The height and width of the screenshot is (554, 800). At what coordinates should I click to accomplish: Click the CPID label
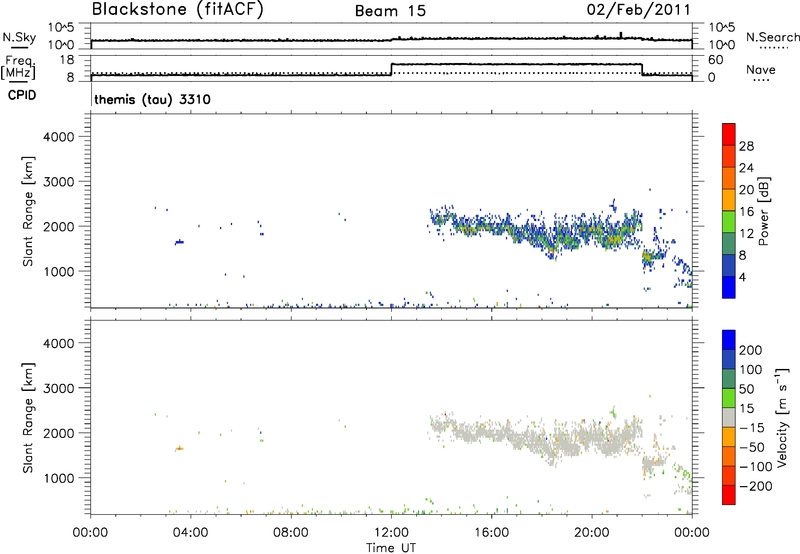22,95
